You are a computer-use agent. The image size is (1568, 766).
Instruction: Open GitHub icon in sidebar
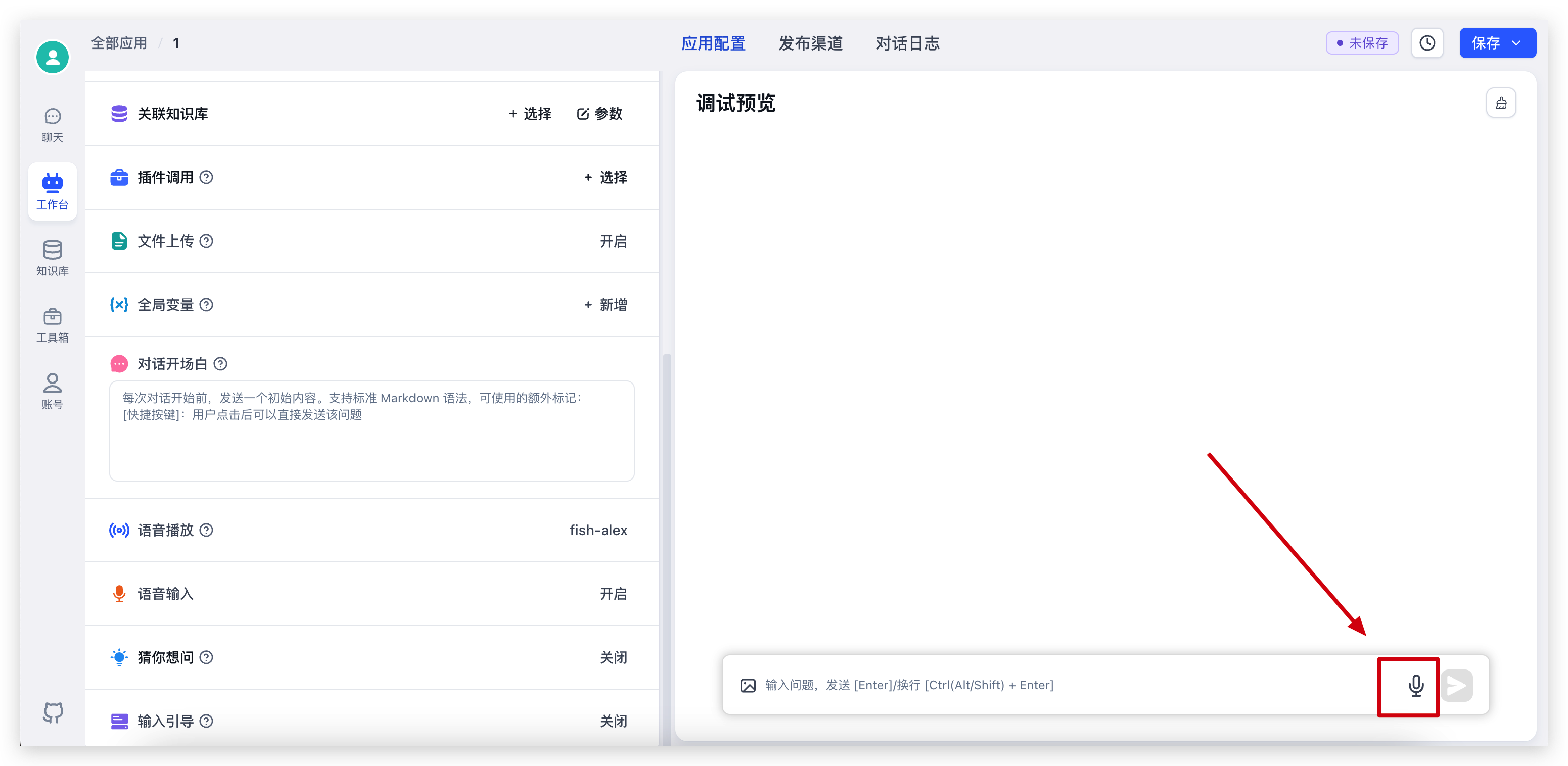53,712
